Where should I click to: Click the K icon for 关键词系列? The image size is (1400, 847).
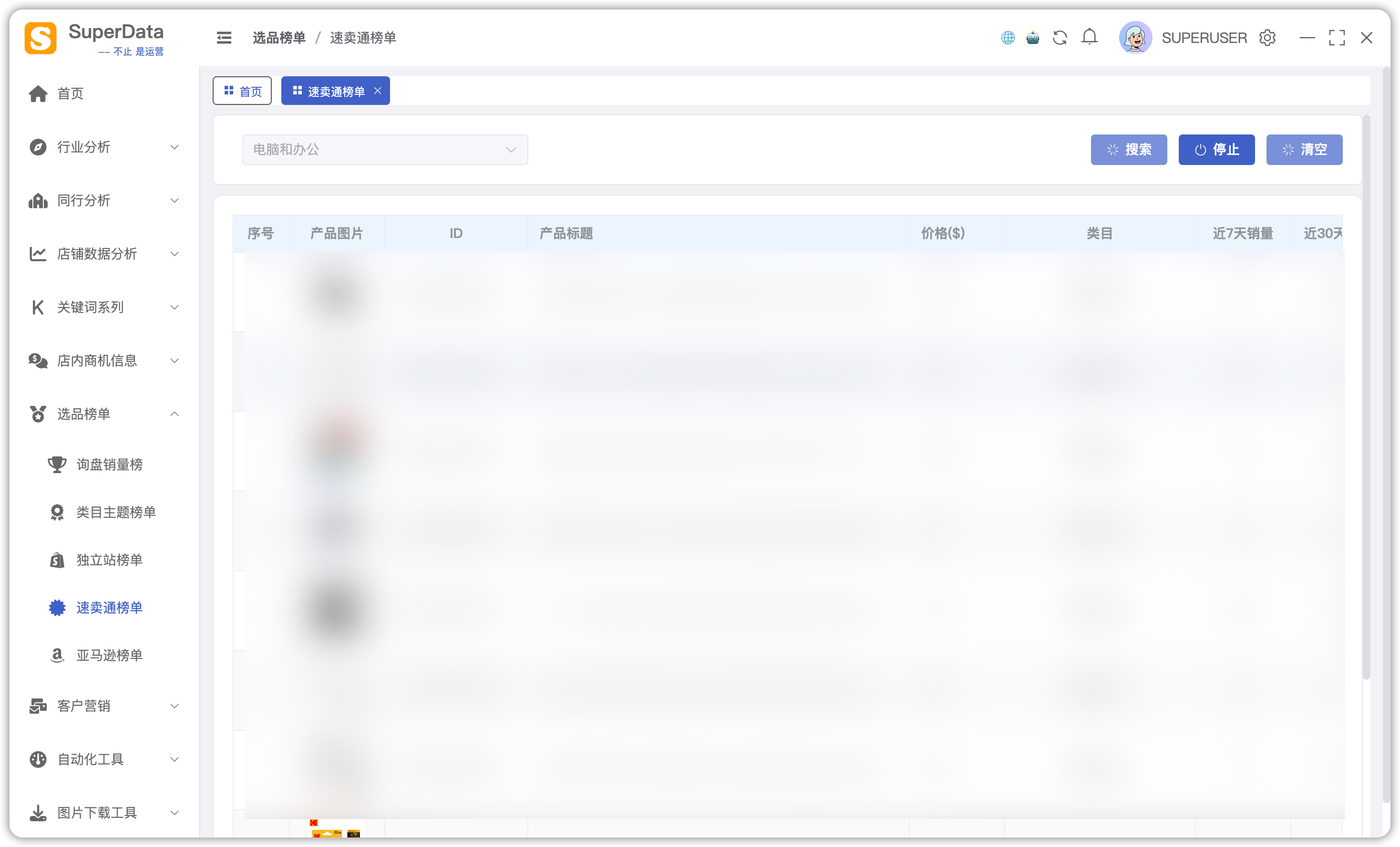click(38, 307)
